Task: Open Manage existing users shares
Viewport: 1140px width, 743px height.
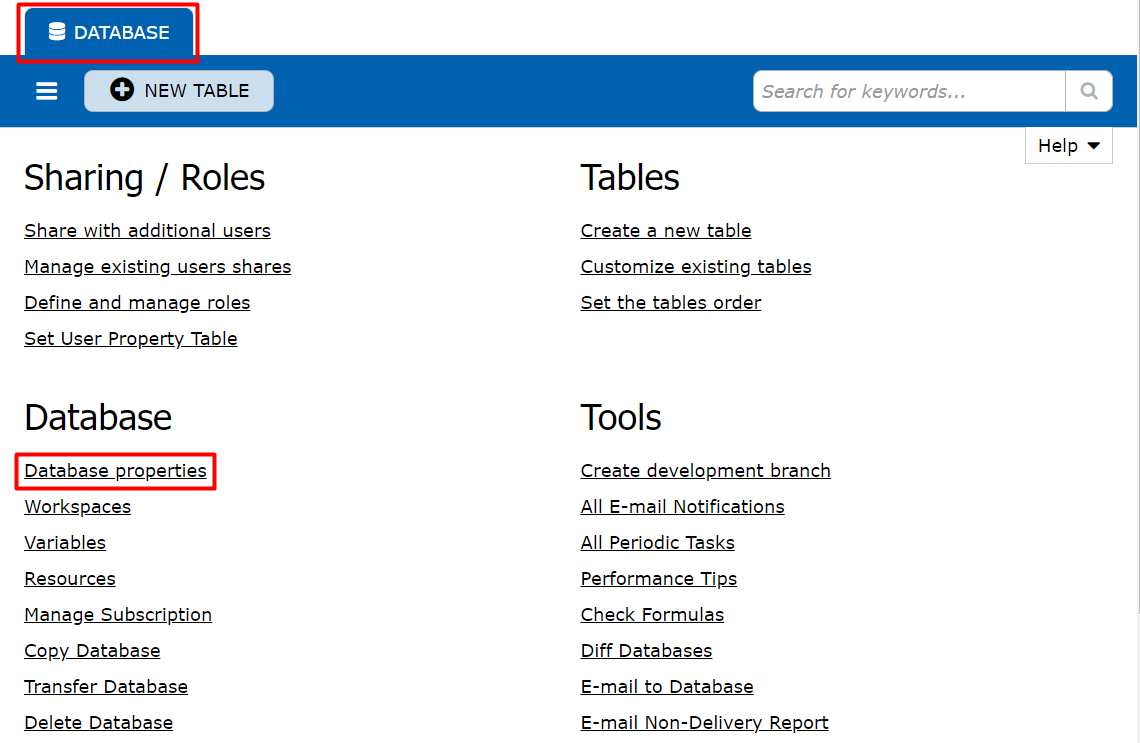Action: 158,267
